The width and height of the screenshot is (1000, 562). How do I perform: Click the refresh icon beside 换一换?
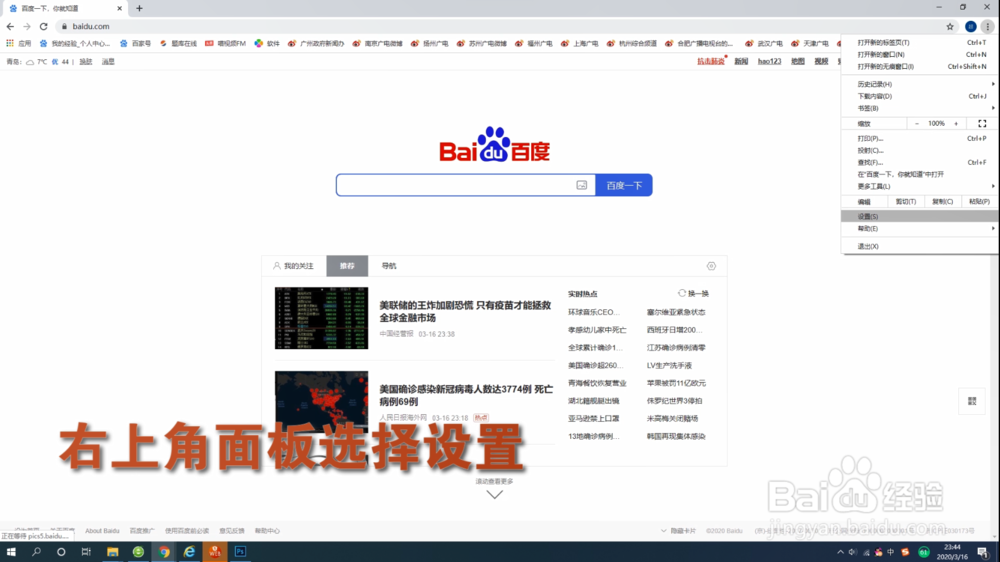(x=682, y=293)
